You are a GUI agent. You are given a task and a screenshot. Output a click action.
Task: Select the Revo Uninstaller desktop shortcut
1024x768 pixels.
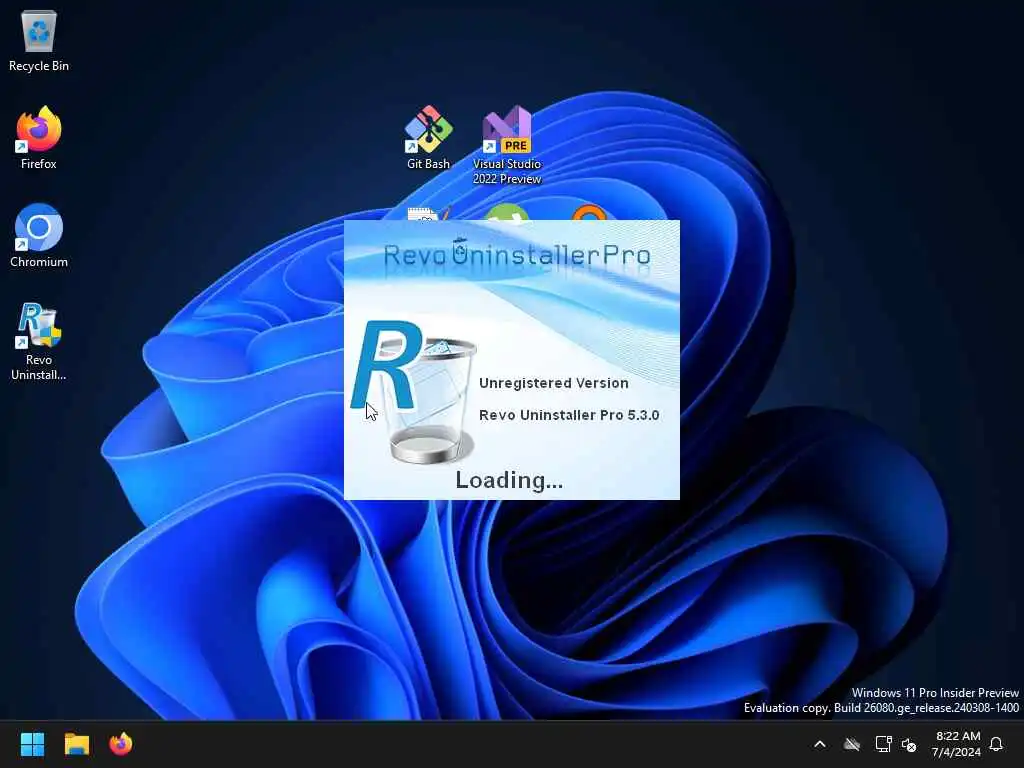(39, 341)
